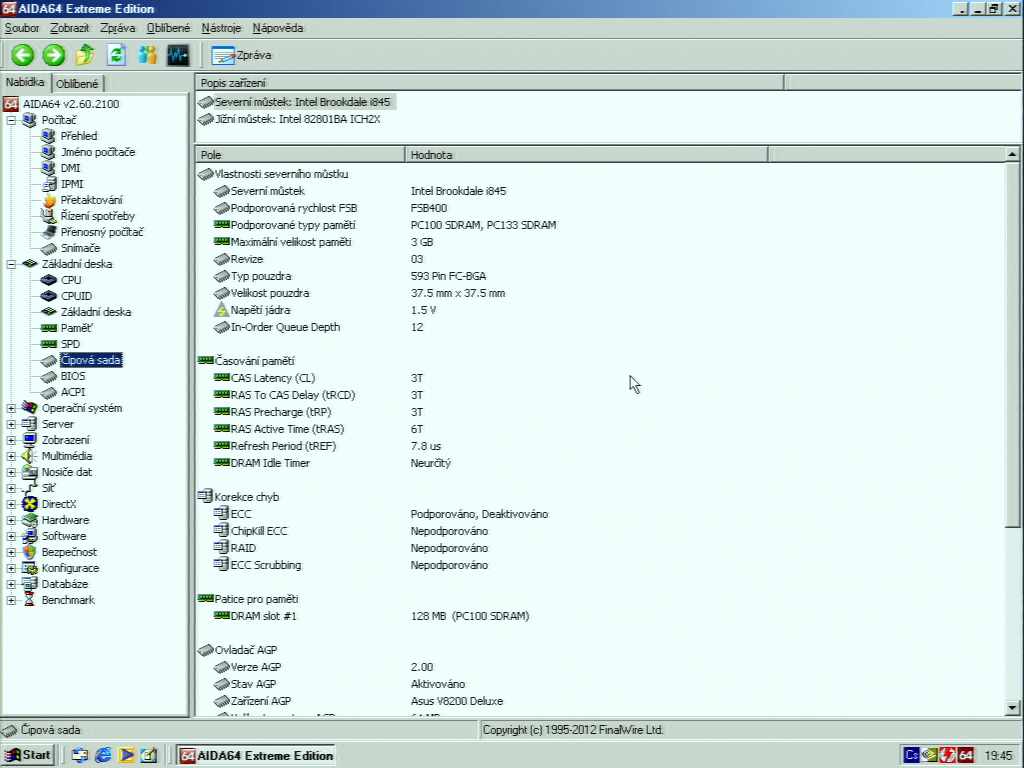Click the Cs language indicator in tray
The height and width of the screenshot is (768, 1024).
tap(912, 756)
